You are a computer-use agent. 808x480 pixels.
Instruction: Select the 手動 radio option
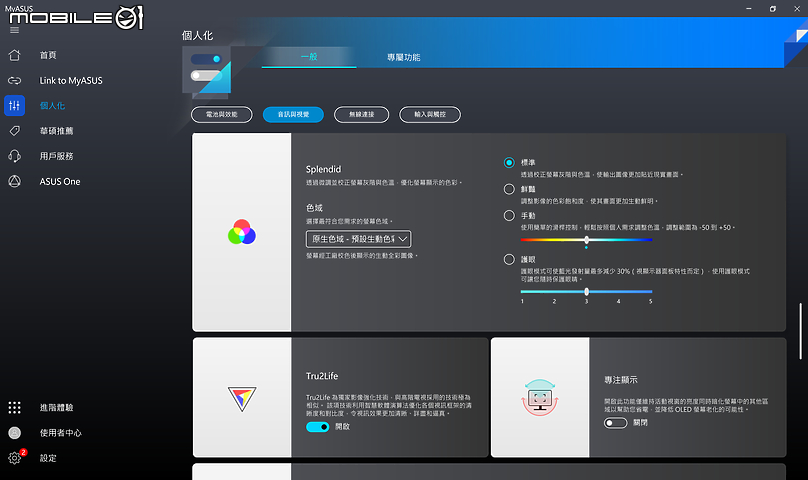(x=509, y=216)
